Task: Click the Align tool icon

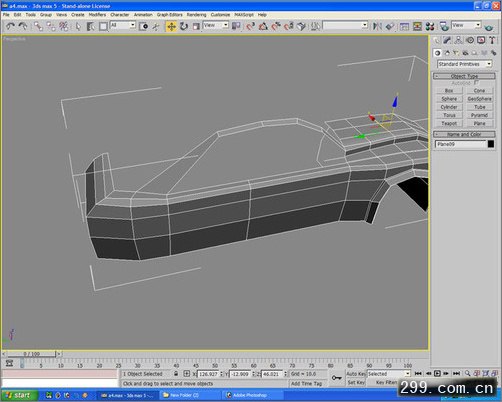Action: pyautogui.click(x=390, y=26)
